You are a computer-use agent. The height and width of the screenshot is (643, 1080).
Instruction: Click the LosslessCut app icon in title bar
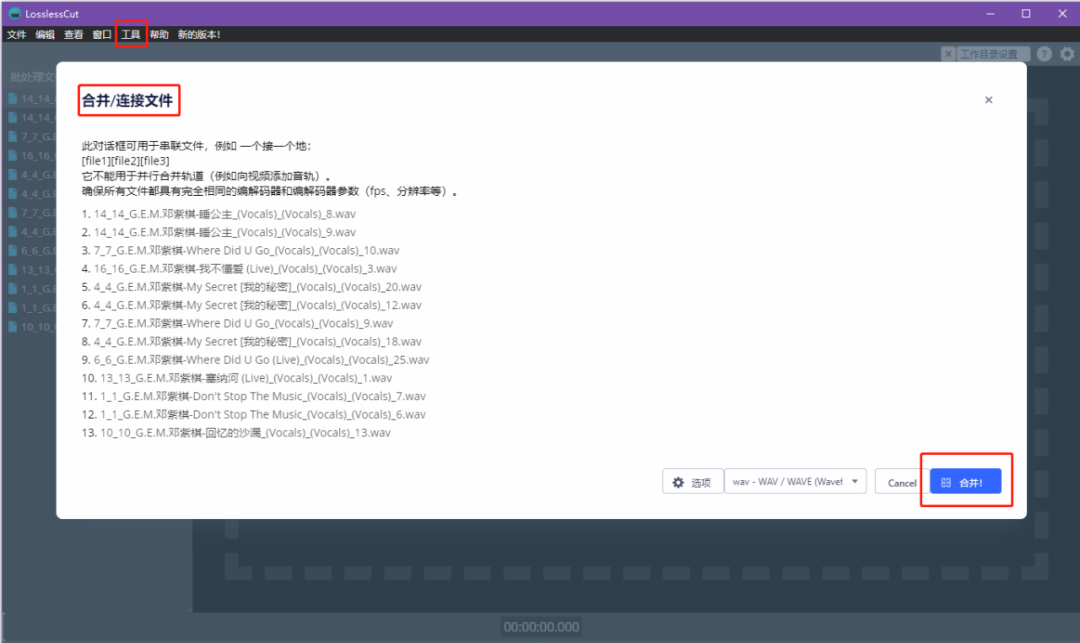pyautogui.click(x=14, y=13)
